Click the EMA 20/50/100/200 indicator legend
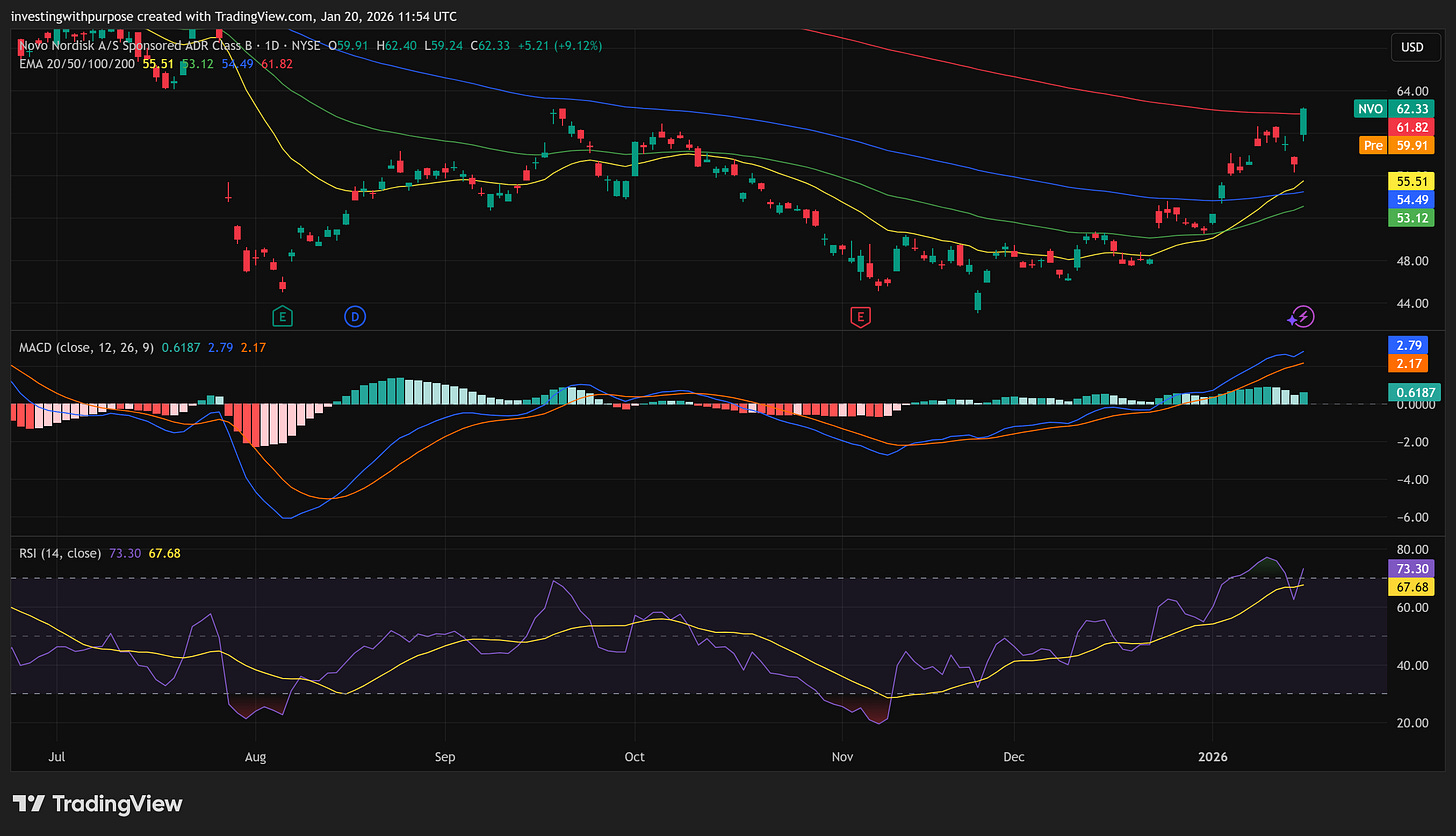The image size is (1456, 836). tap(79, 64)
